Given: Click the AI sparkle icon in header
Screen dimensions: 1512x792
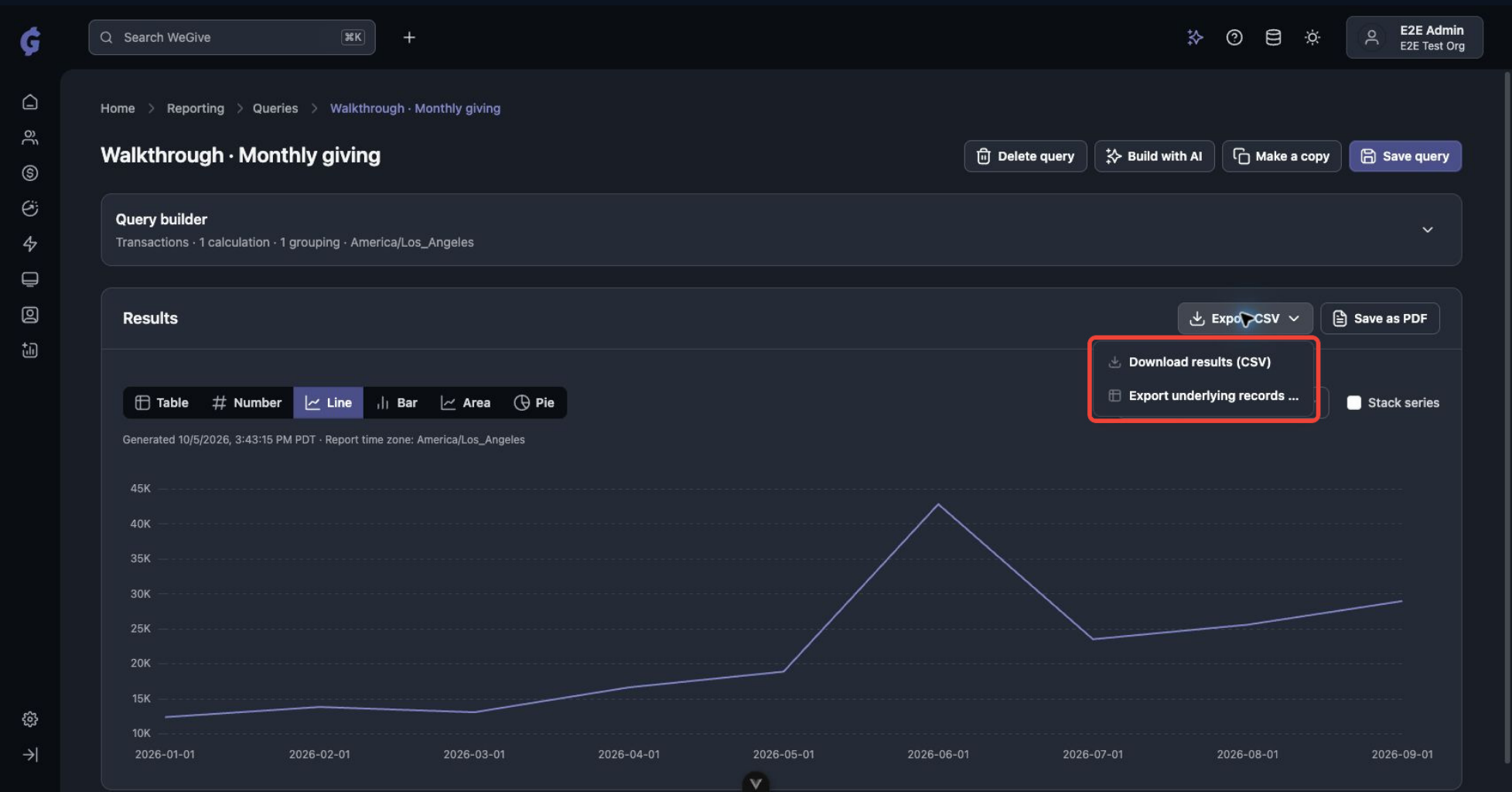Looking at the screenshot, I should point(1195,37).
